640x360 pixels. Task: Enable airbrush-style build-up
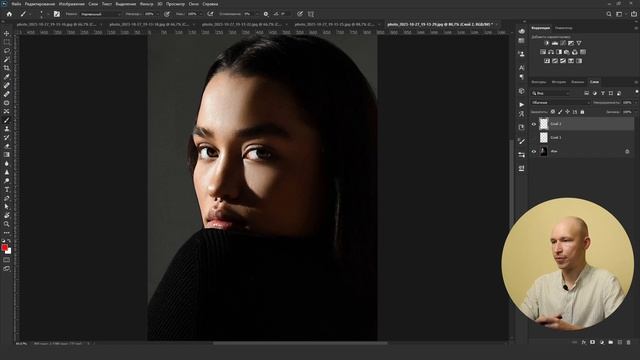pos(210,14)
